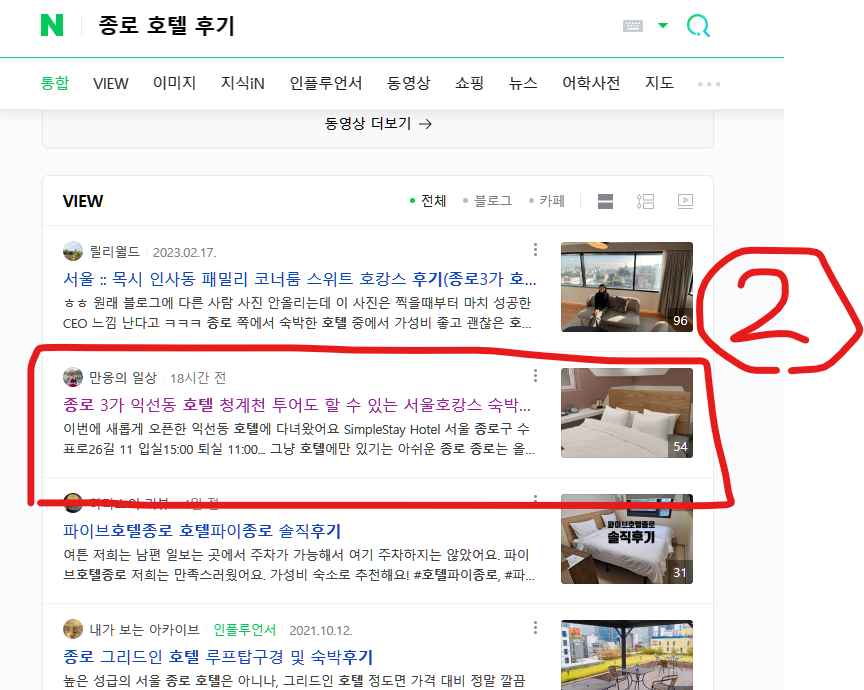The image size is (864, 690).
Task: Open the thumbnail labeled 솔직후기 with 31 photos
Action: click(627, 538)
